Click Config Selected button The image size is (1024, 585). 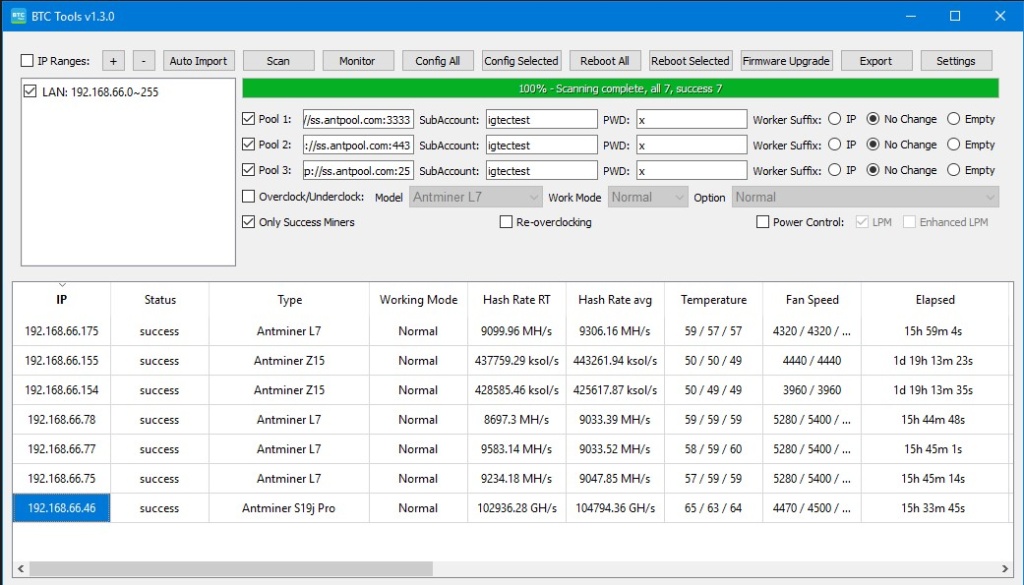pos(521,61)
